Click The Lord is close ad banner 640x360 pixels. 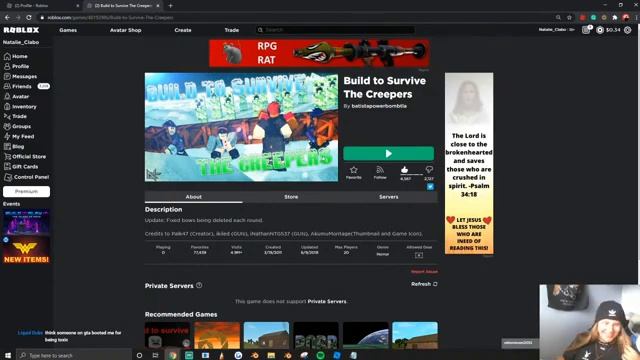click(469, 163)
